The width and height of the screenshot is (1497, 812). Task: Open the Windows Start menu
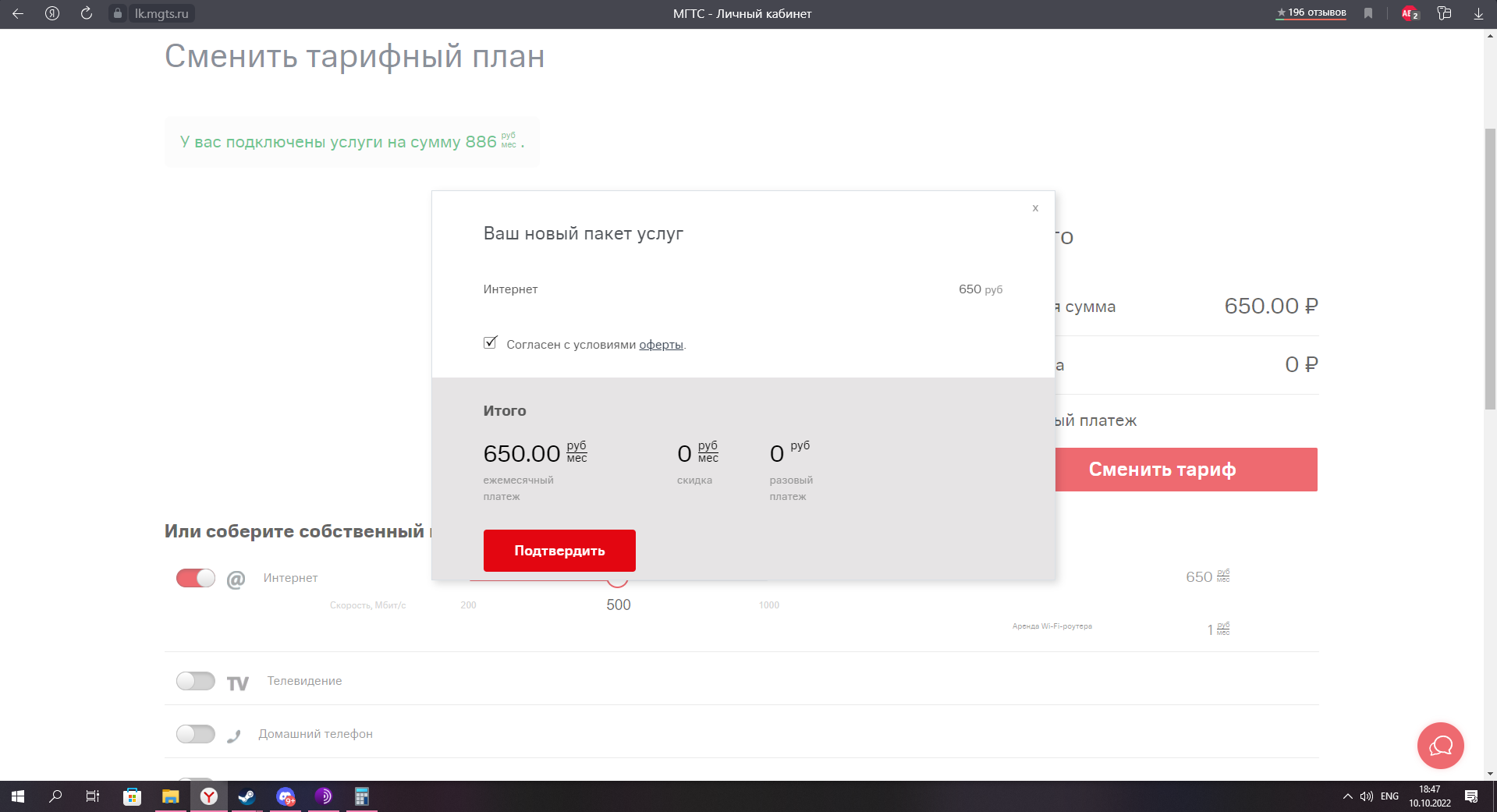click(18, 796)
